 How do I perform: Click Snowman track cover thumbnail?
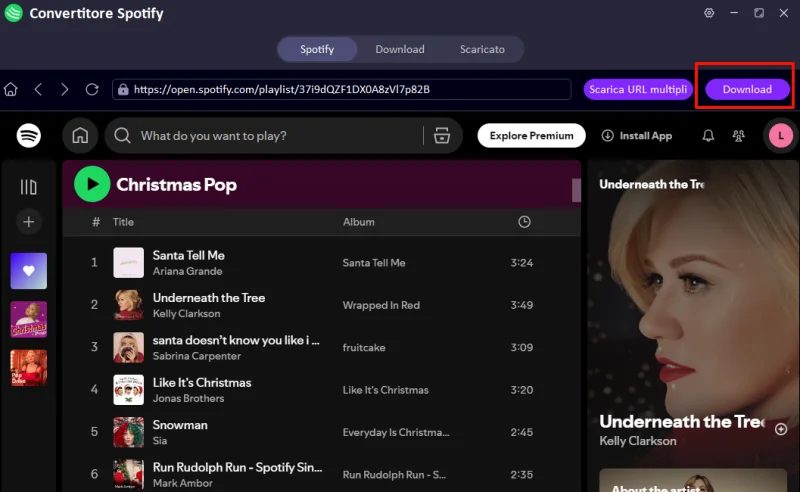click(128, 432)
